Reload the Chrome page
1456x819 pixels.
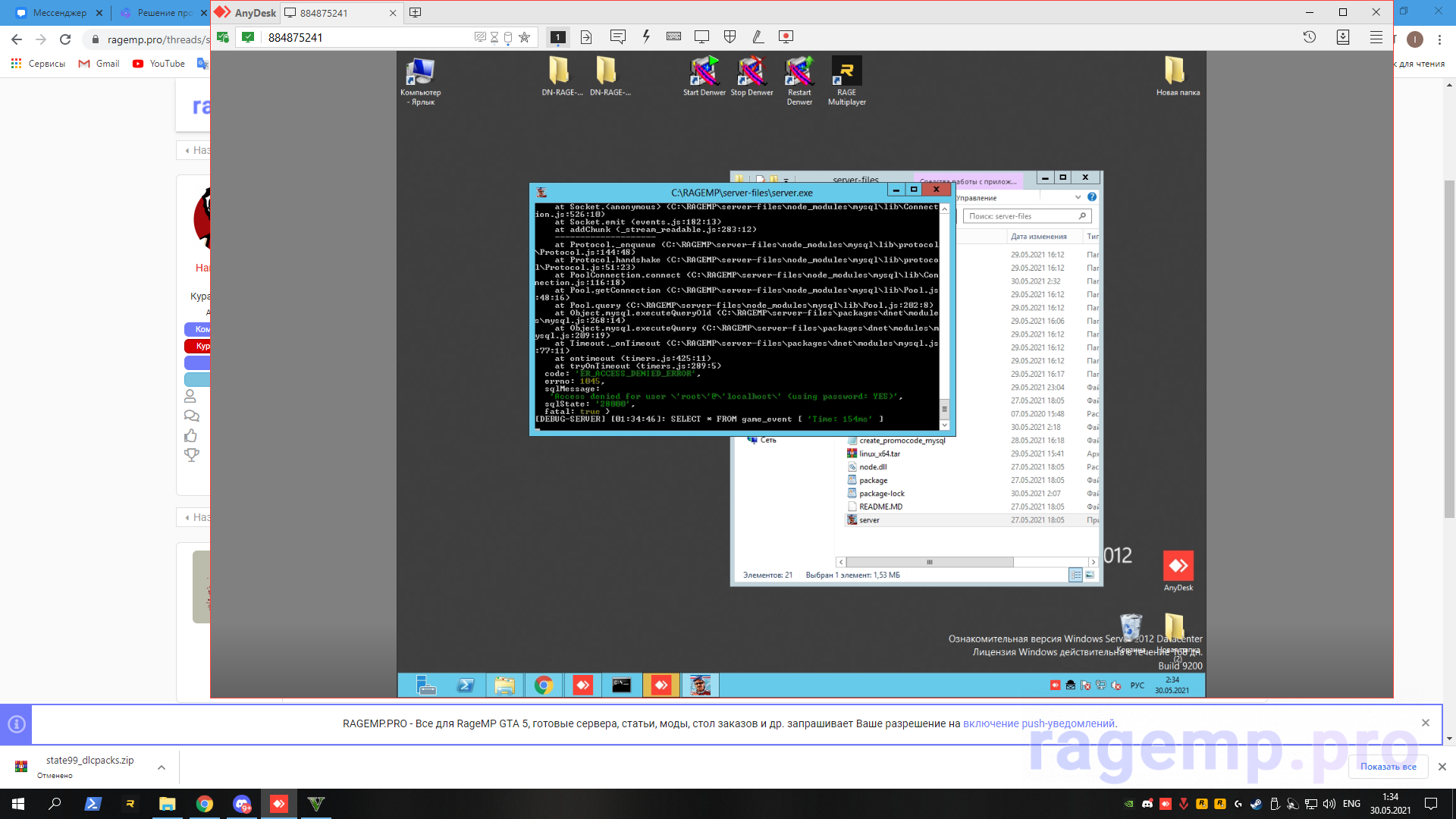pyautogui.click(x=65, y=39)
